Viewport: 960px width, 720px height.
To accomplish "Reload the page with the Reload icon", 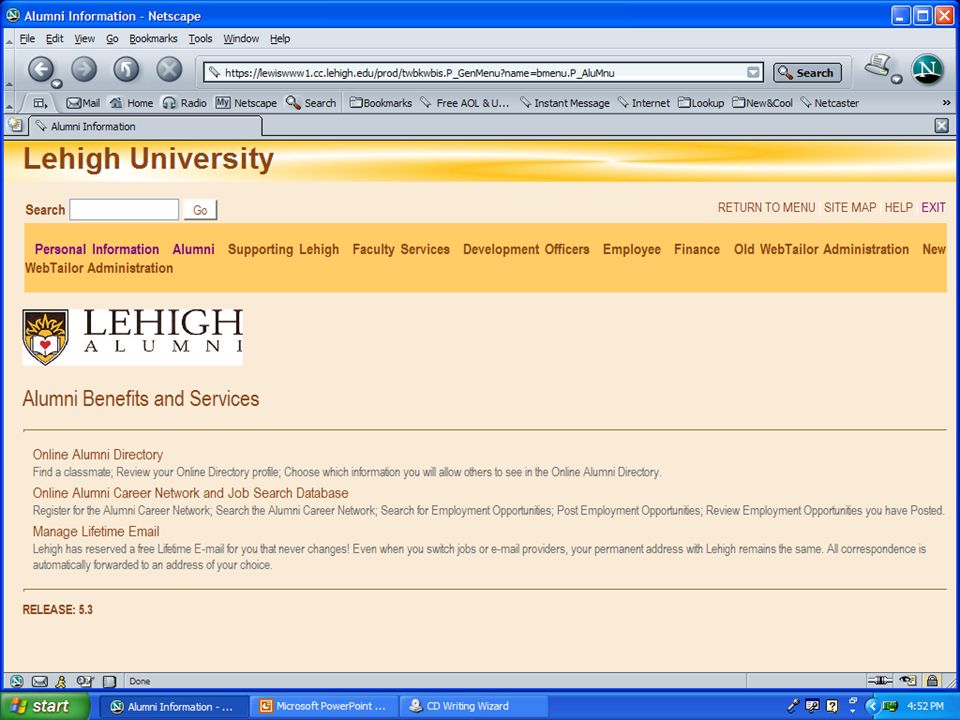I will pyautogui.click(x=126, y=69).
